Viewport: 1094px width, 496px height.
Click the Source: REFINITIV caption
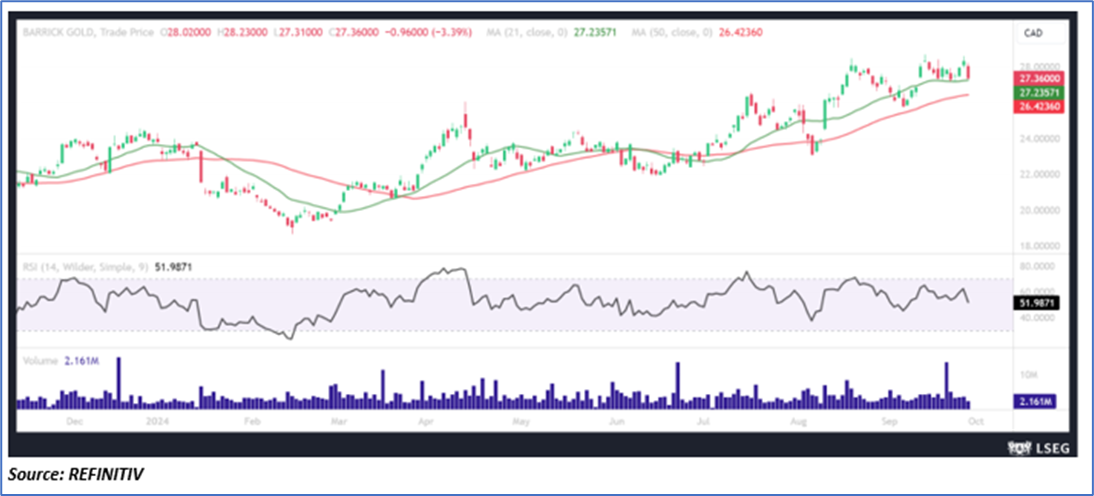click(77, 475)
